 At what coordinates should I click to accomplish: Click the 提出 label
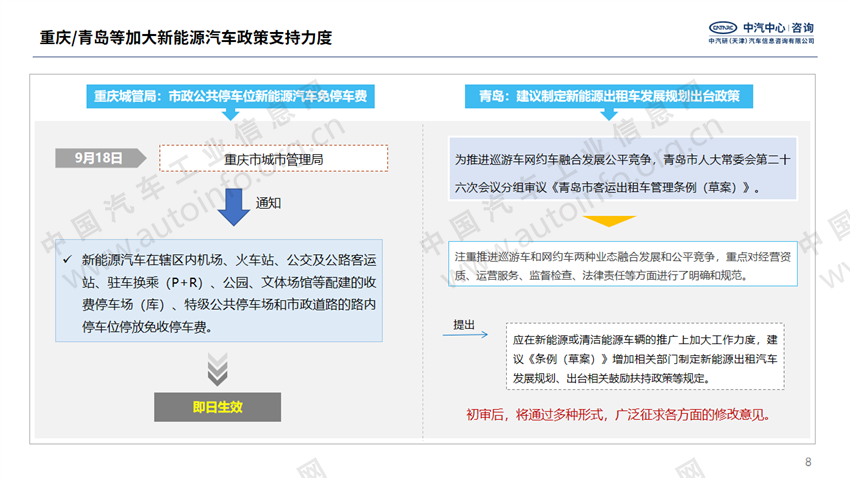[x=464, y=325]
